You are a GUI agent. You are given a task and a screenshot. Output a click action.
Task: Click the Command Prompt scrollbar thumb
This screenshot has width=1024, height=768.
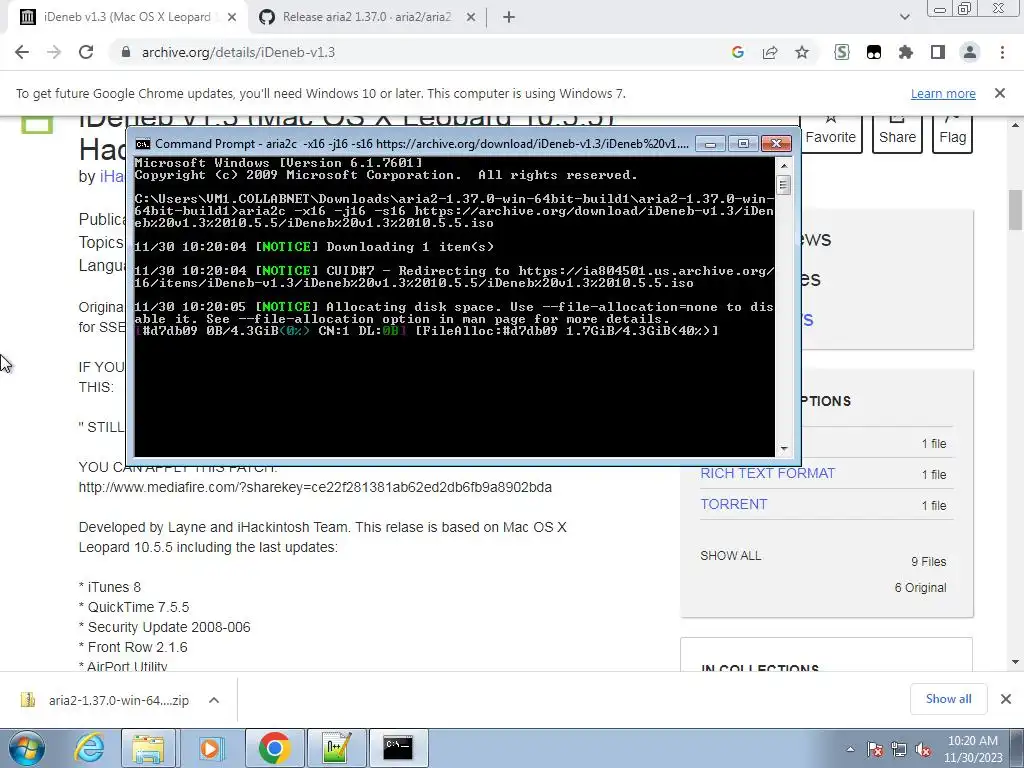(784, 185)
